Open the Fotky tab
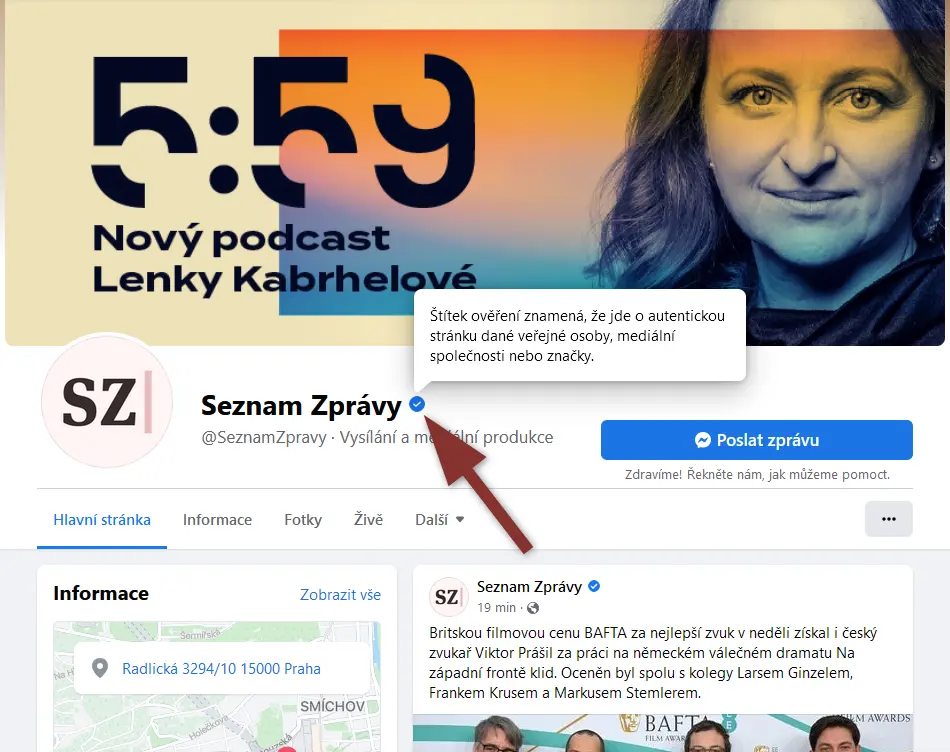Screen dimensions: 950x752 (303, 520)
